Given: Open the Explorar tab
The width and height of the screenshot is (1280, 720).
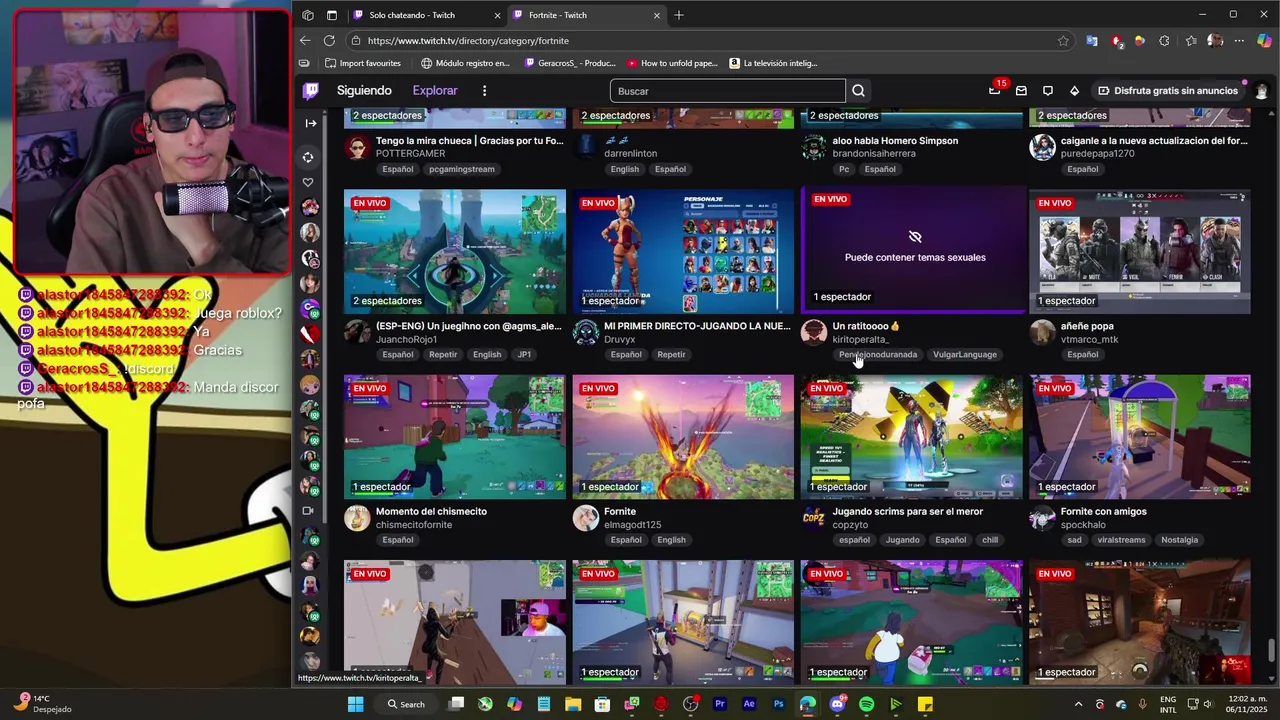Looking at the screenshot, I should (435, 90).
